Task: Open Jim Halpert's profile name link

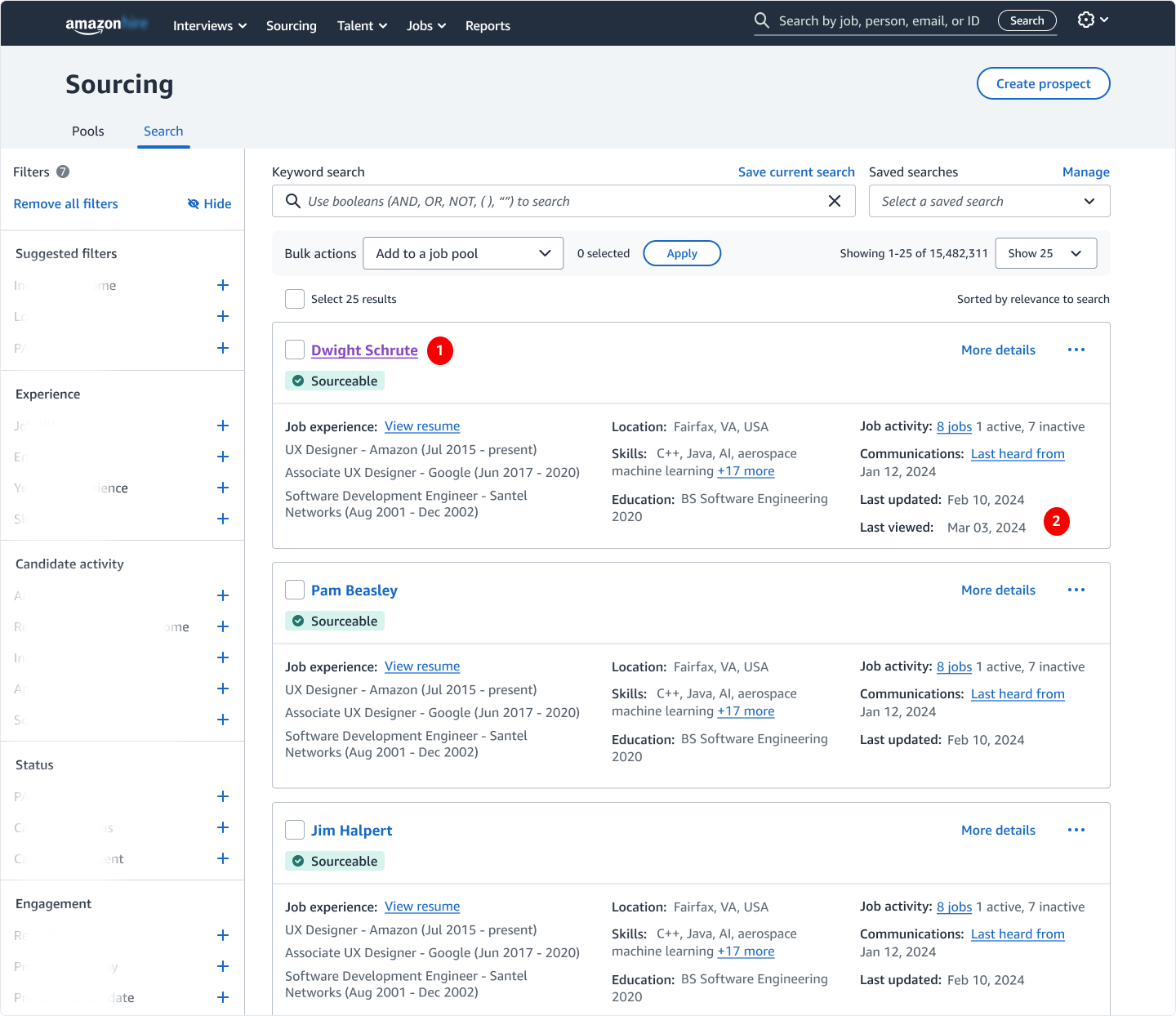Action: pos(351,830)
